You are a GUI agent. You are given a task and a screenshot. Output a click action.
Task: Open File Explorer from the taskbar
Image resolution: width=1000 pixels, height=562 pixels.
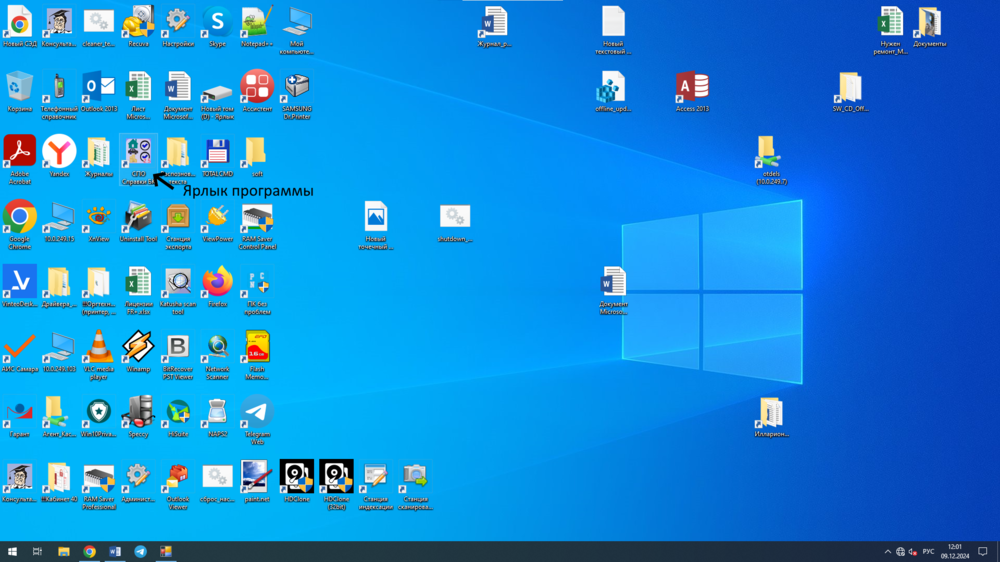tap(64, 551)
